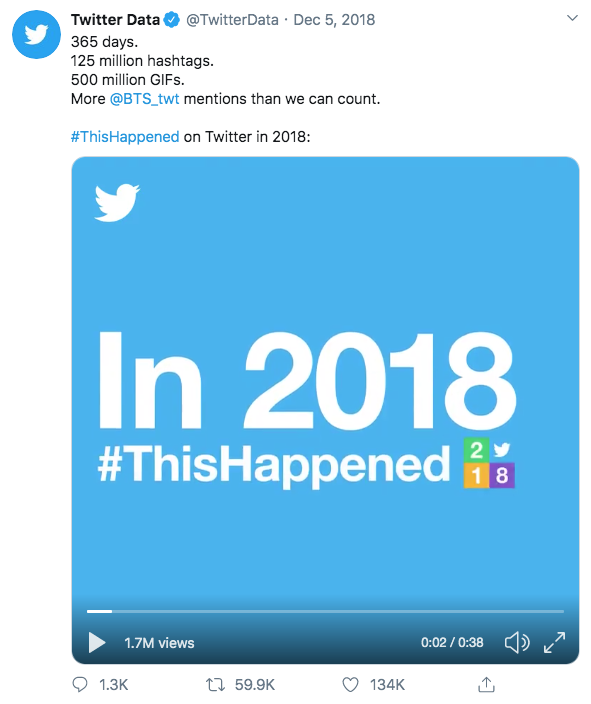Open the tweet options chevron menu
This screenshot has height=704, width=591.
[x=572, y=18]
